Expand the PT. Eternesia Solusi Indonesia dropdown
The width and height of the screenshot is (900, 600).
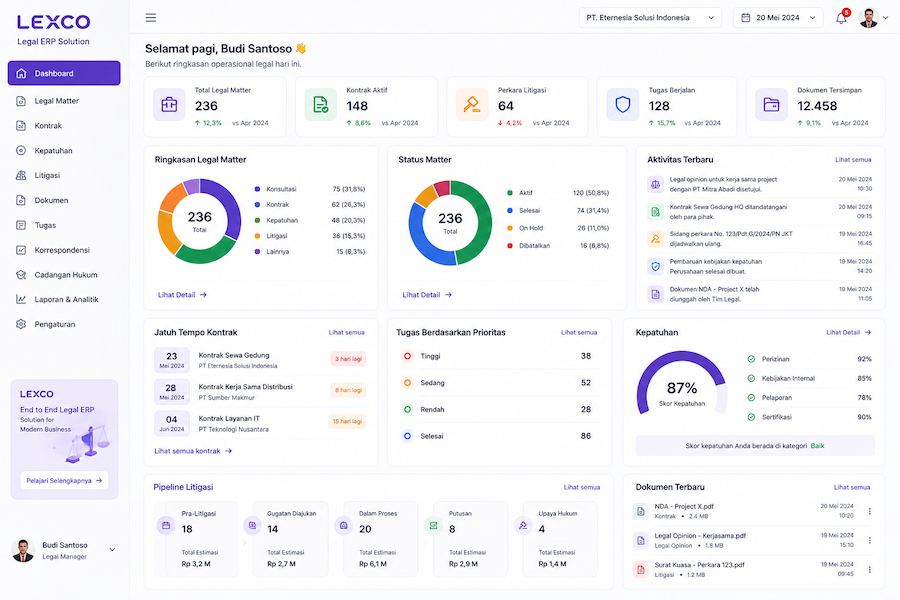(650, 18)
